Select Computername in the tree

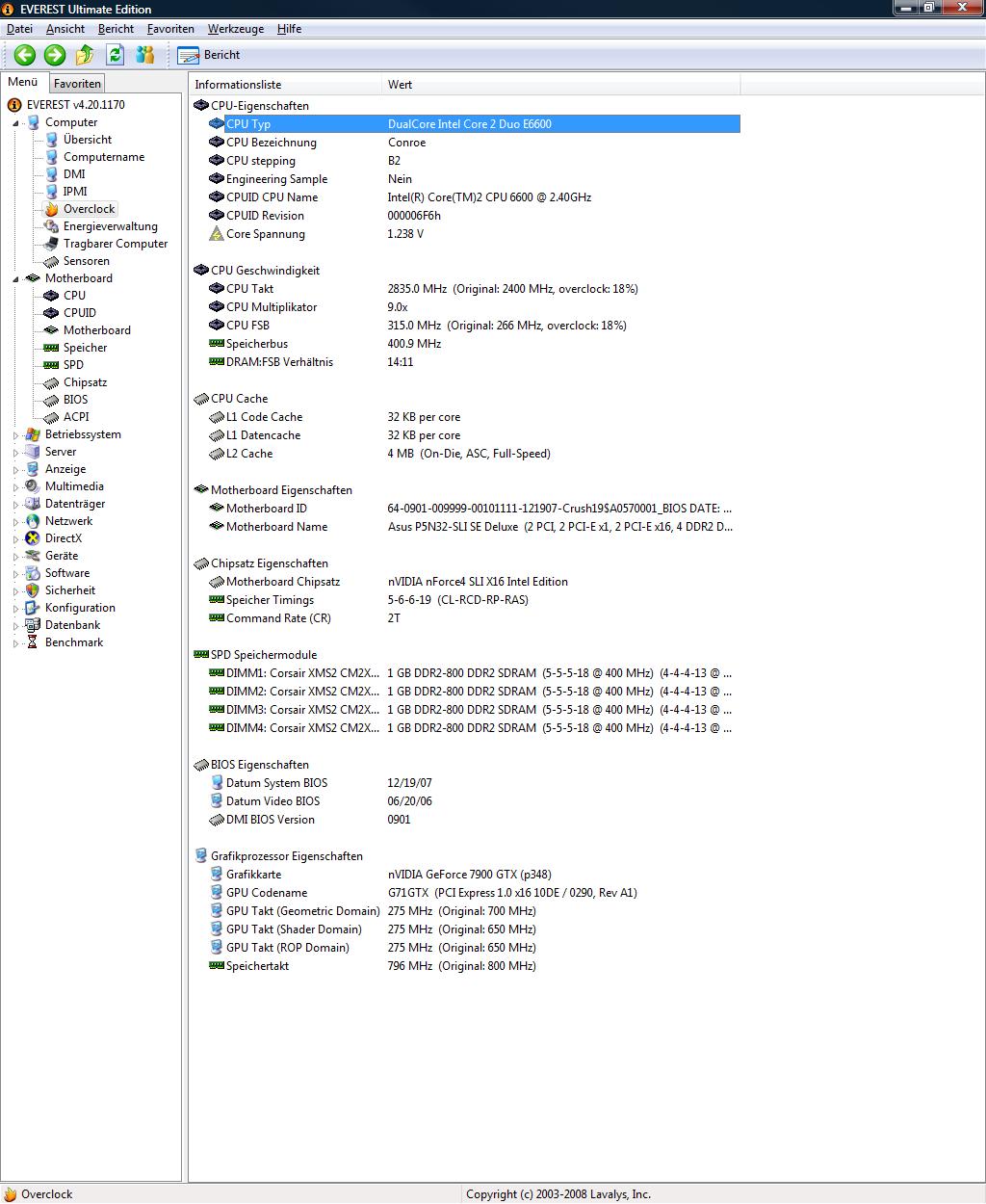click(x=104, y=157)
